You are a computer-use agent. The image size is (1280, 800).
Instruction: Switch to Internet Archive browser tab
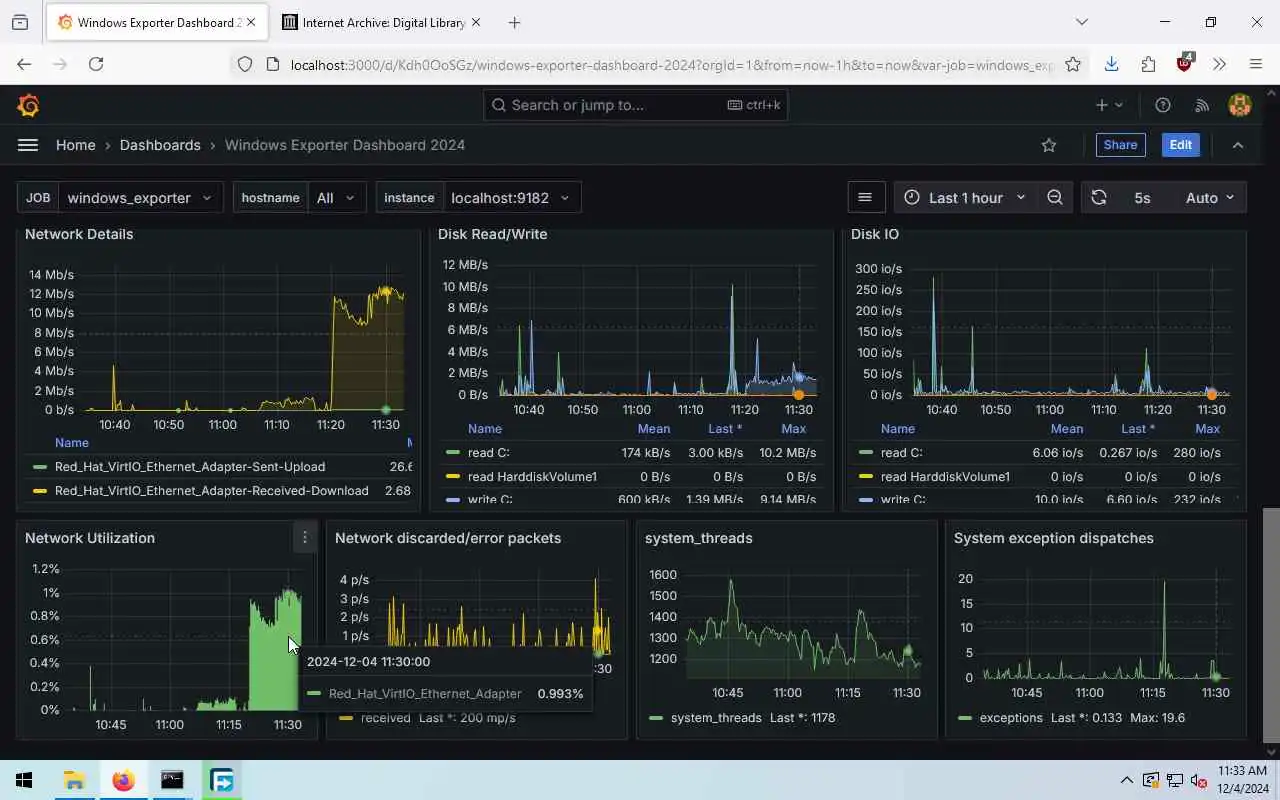381,22
